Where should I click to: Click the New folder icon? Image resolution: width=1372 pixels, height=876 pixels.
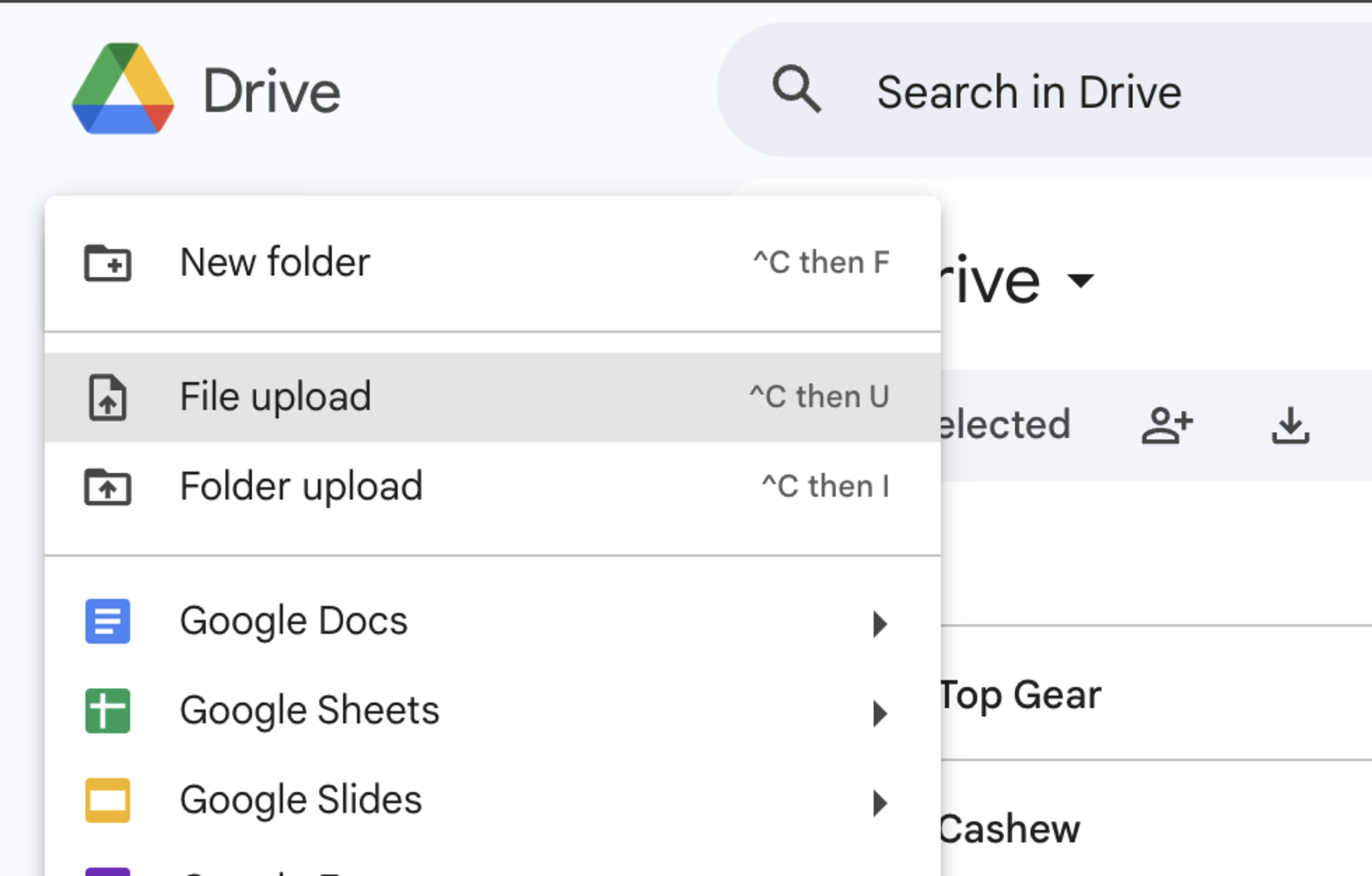107,263
